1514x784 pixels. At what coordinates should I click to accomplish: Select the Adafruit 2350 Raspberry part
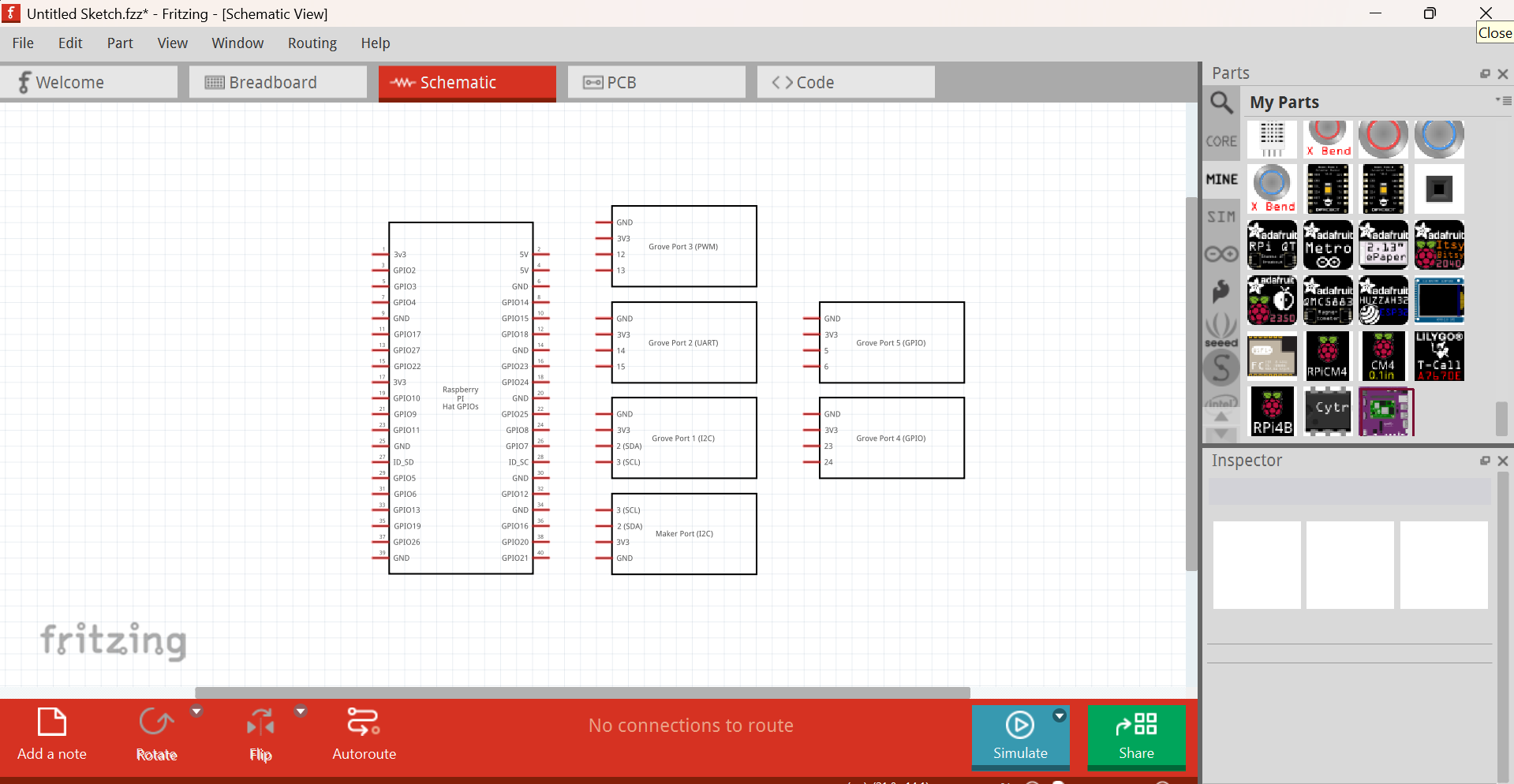coord(1272,300)
